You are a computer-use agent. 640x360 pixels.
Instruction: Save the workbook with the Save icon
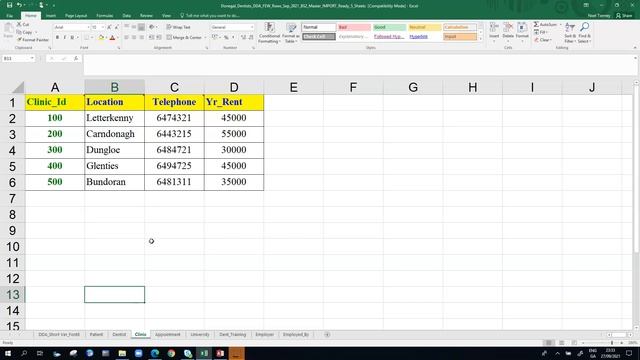9,5
